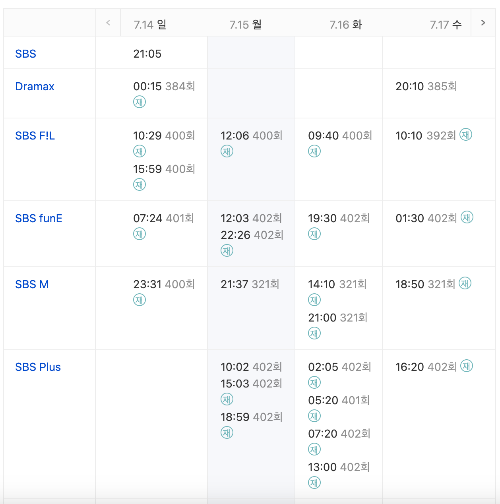Click the SBS M 14:10 321회 entry
Image resolution: width=500 pixels, height=504 pixels.
coord(337,284)
